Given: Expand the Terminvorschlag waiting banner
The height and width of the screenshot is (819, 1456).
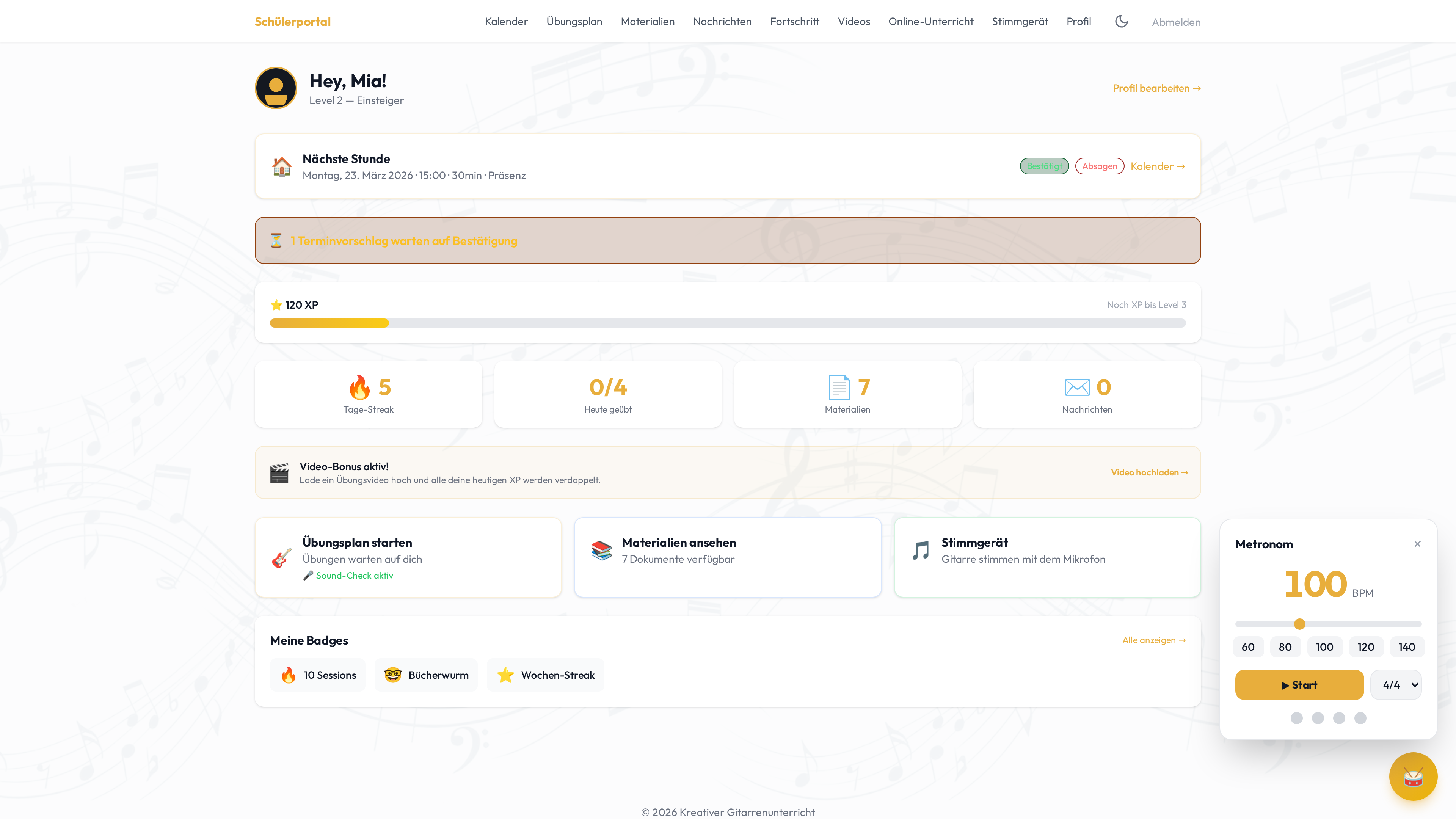Looking at the screenshot, I should tap(728, 240).
